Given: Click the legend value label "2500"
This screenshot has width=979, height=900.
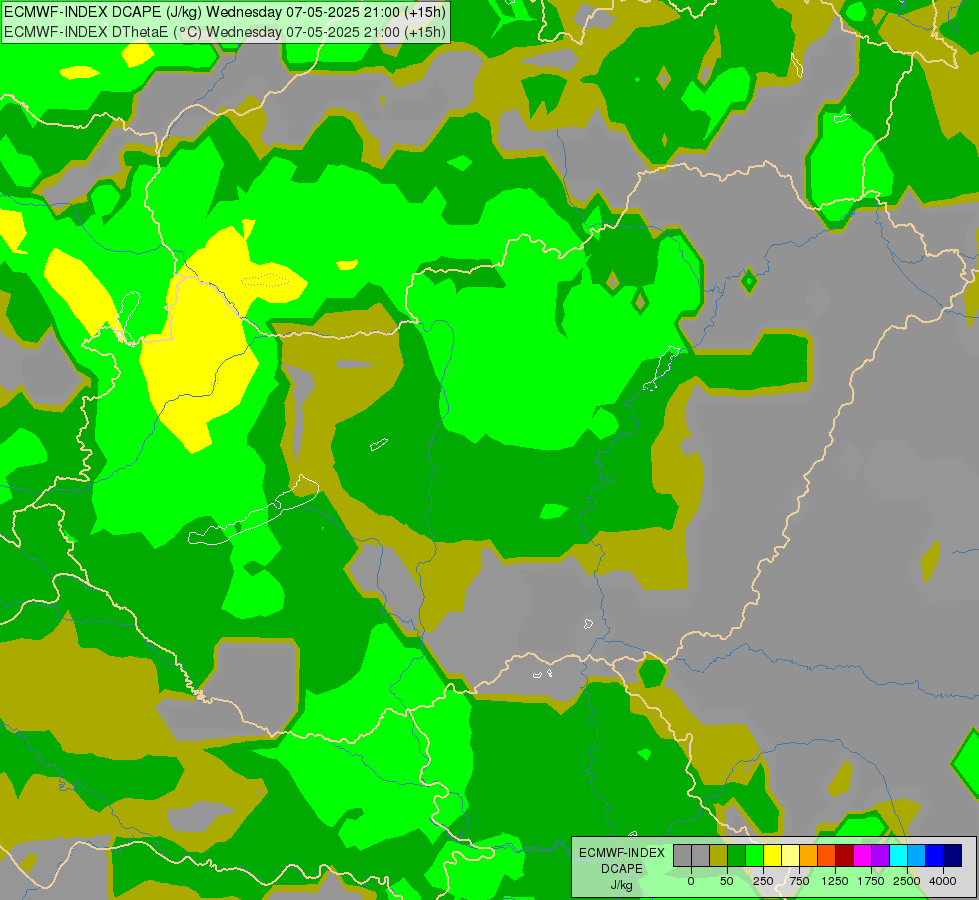Looking at the screenshot, I should coord(907,881).
